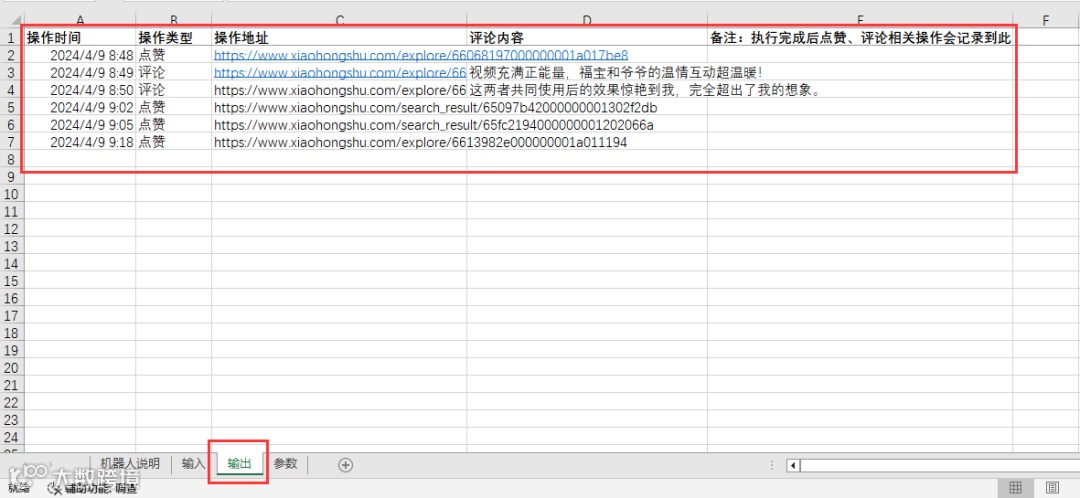Select row 15 header number
This screenshot has width=1080, height=498.
(x=11, y=280)
